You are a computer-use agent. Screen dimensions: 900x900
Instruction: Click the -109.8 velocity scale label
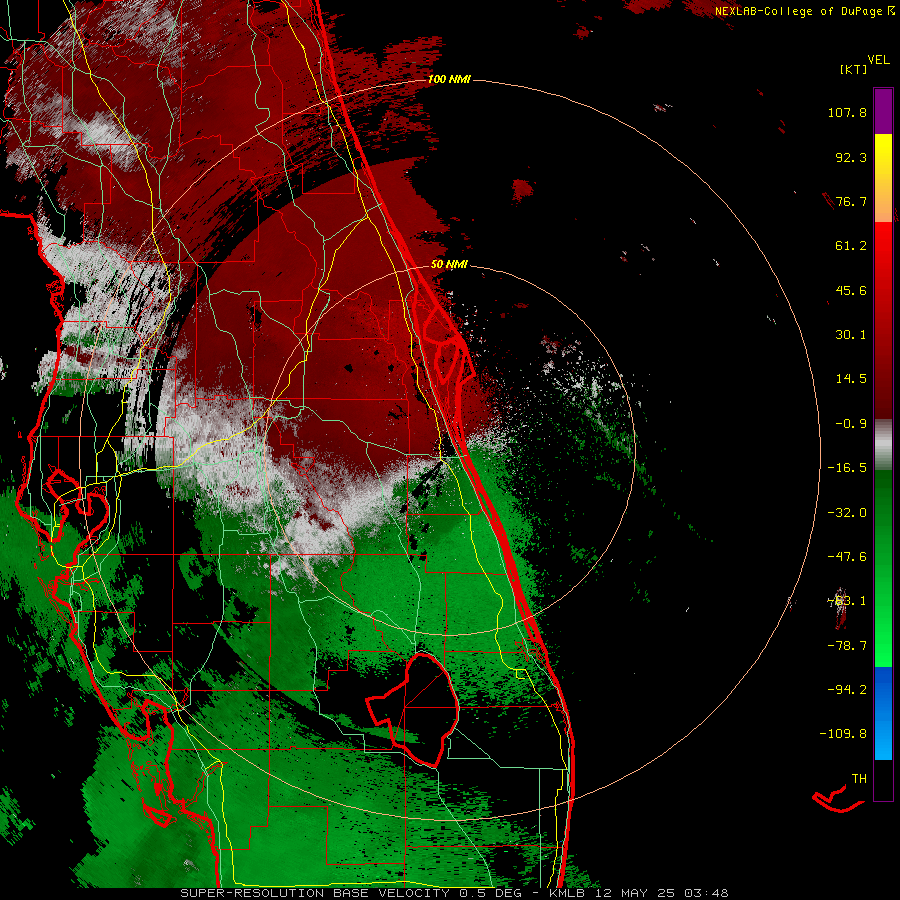pos(843,734)
